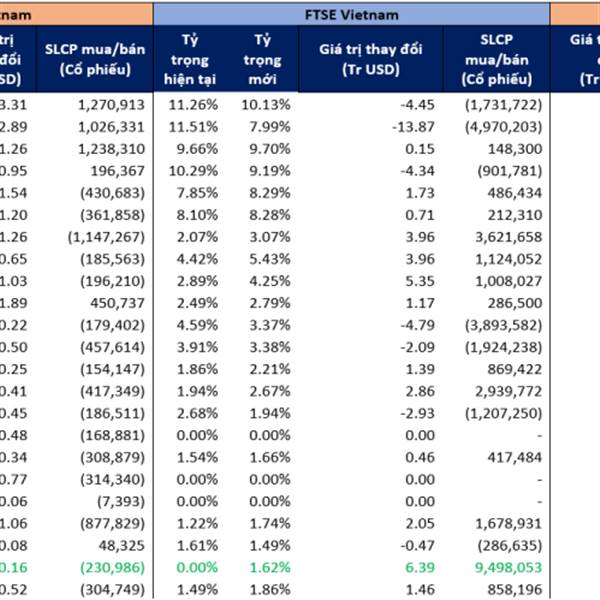This screenshot has width=600, height=600.
Task: Click the Tỷ trọng hiện tại column header
Action: (x=190, y=59)
